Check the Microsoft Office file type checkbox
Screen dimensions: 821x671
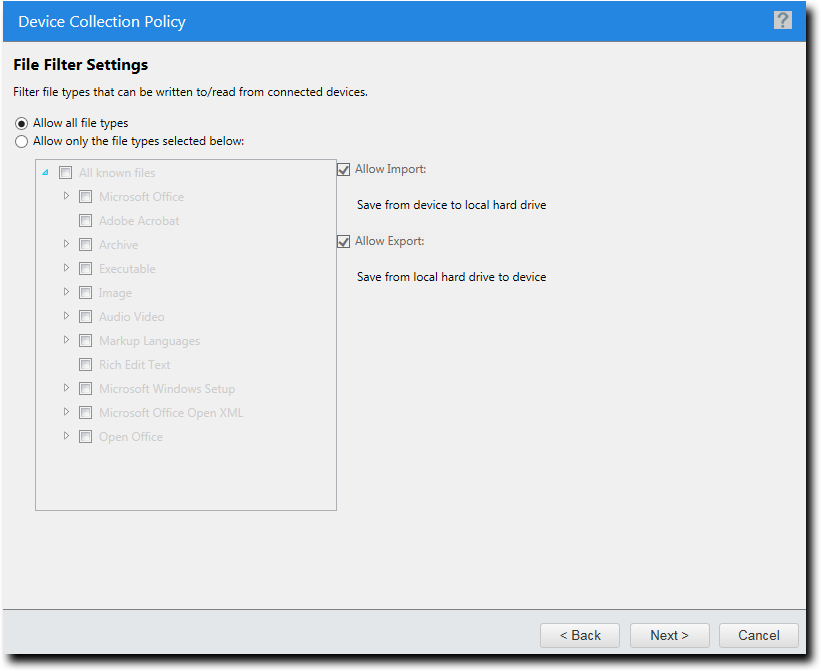click(85, 196)
